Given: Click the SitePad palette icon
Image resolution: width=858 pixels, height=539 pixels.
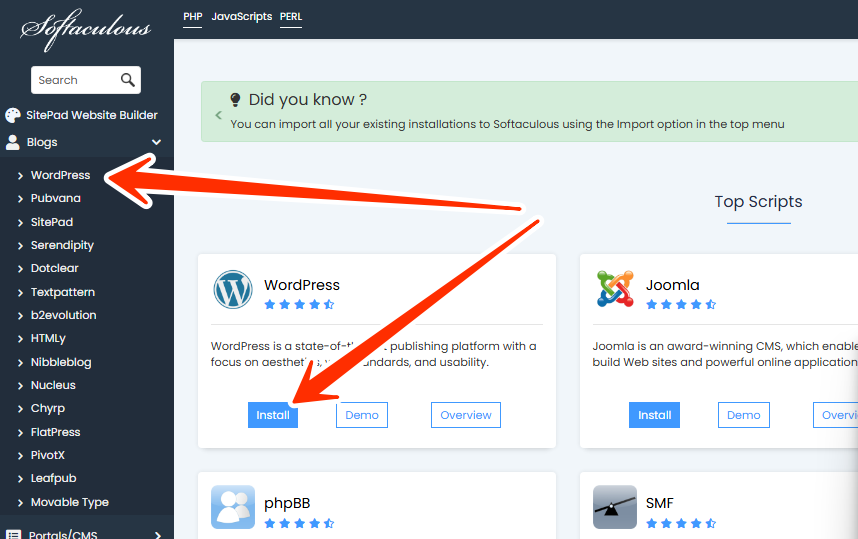Looking at the screenshot, I should [13, 115].
